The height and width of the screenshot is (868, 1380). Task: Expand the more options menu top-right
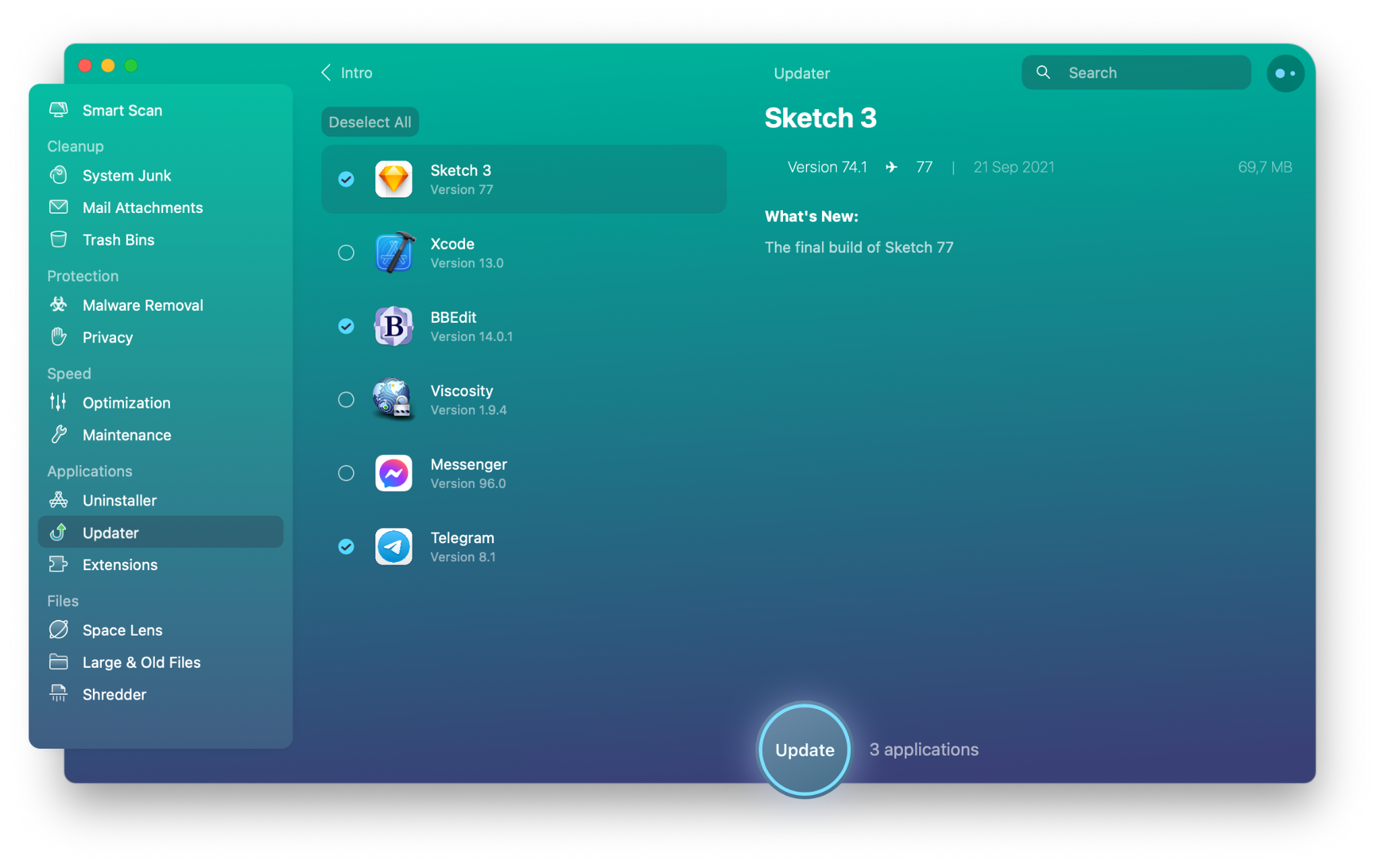click(1284, 72)
